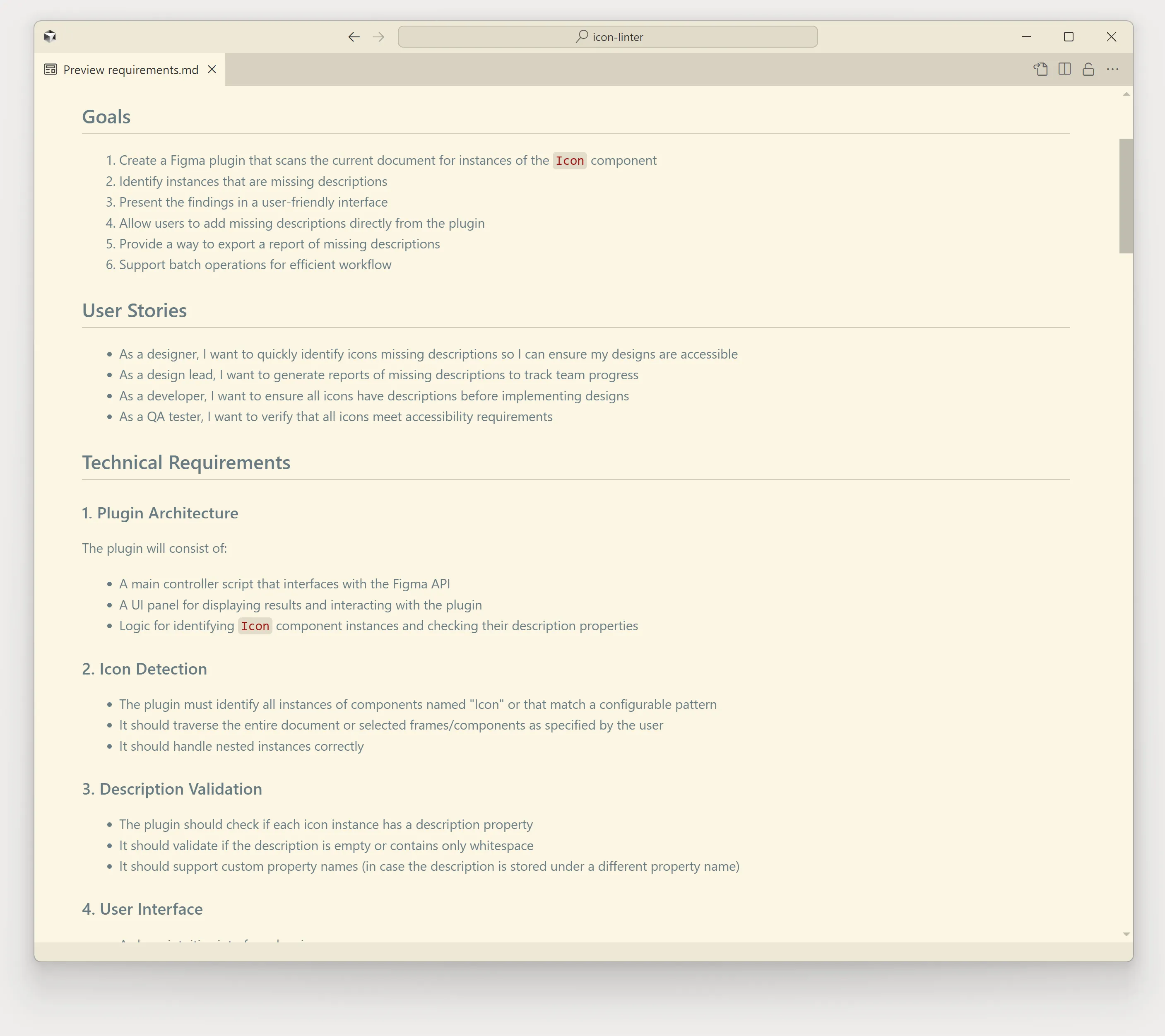The width and height of the screenshot is (1165, 1036).
Task: Minimize the icon-linter window
Action: tap(1026, 36)
